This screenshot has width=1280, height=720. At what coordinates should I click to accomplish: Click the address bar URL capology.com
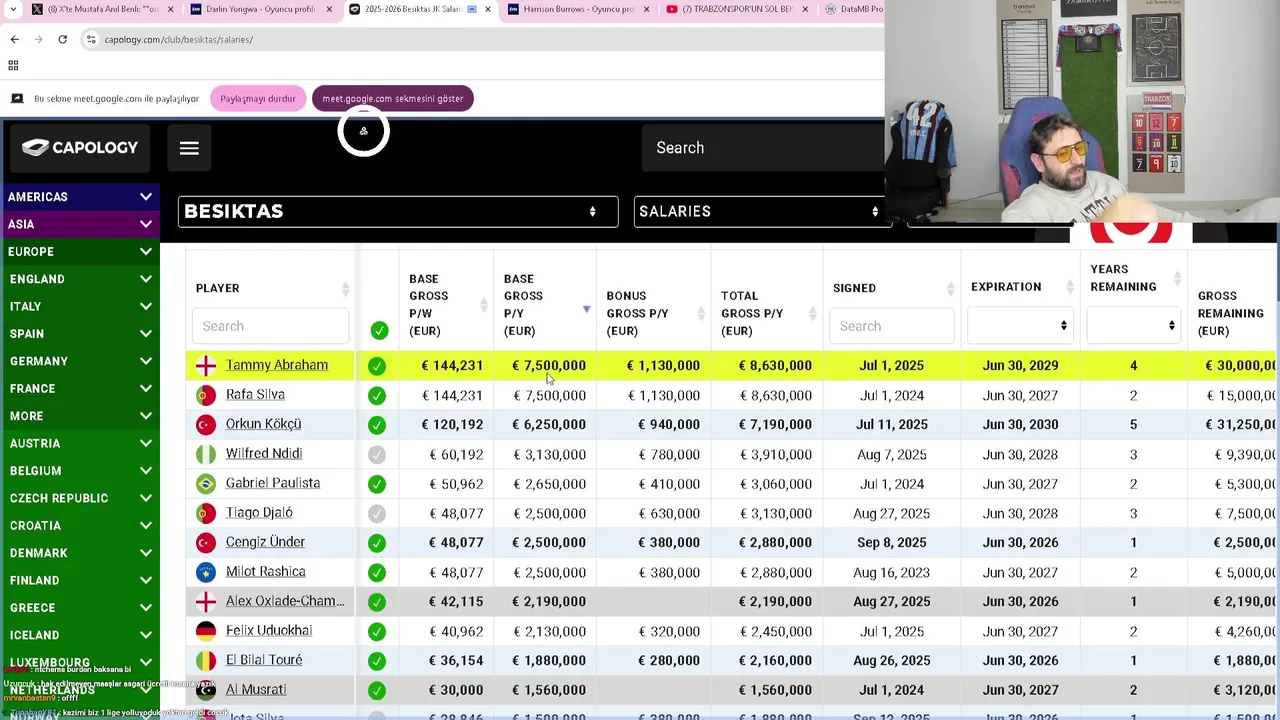[x=178, y=39]
